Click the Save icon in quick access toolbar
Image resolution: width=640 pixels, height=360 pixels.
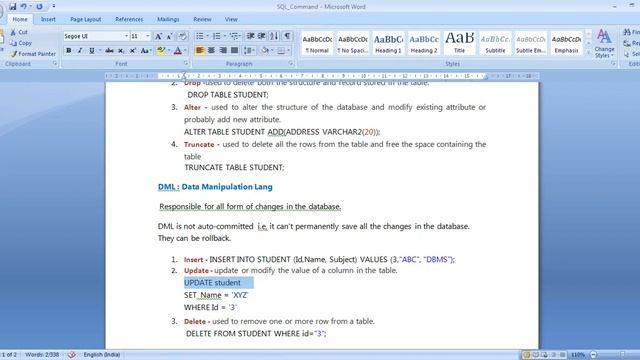pyautogui.click(x=13, y=7)
